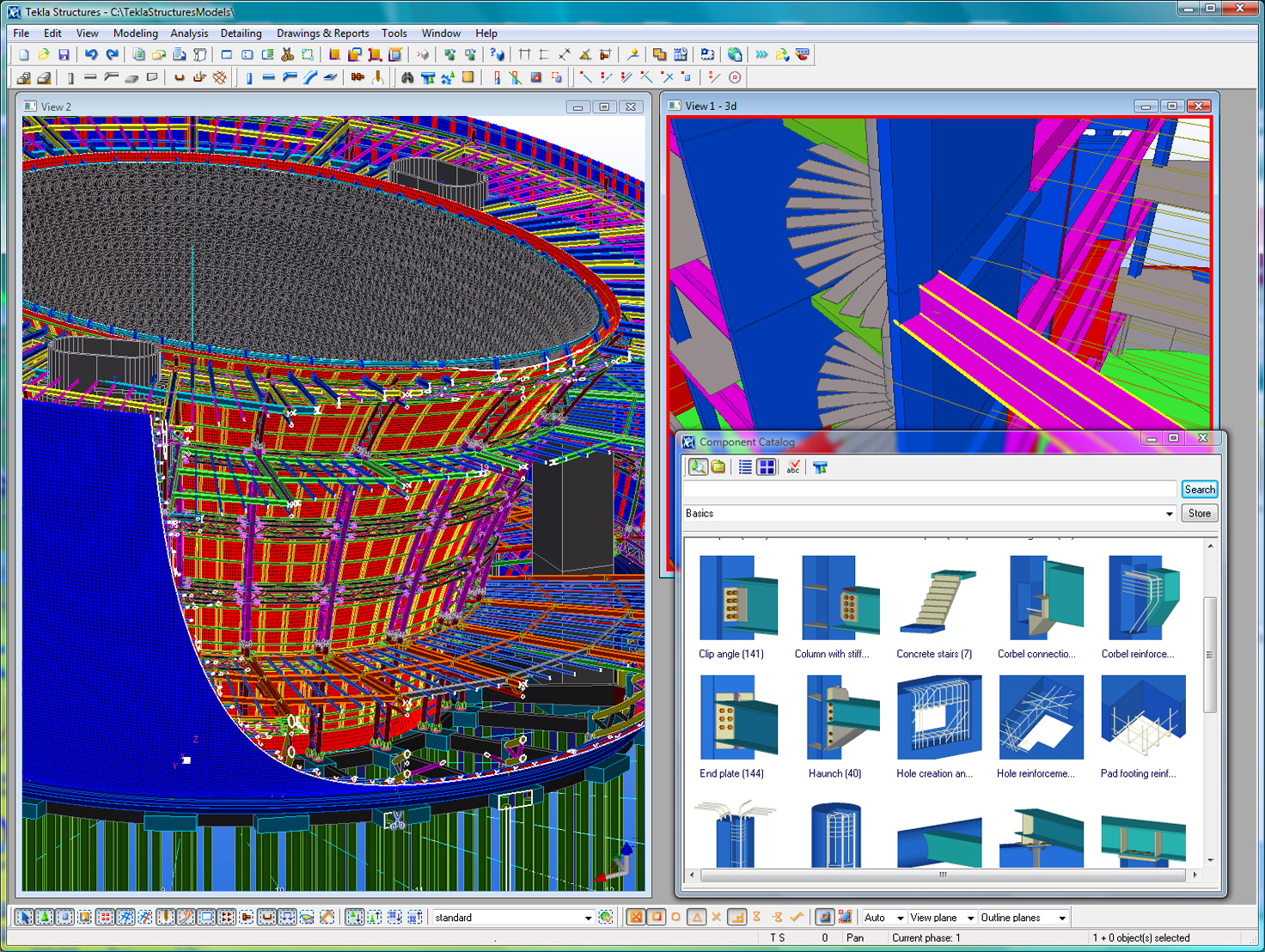Toggle thumbnails view in Component Catalog
The image size is (1265, 952).
tap(767, 467)
